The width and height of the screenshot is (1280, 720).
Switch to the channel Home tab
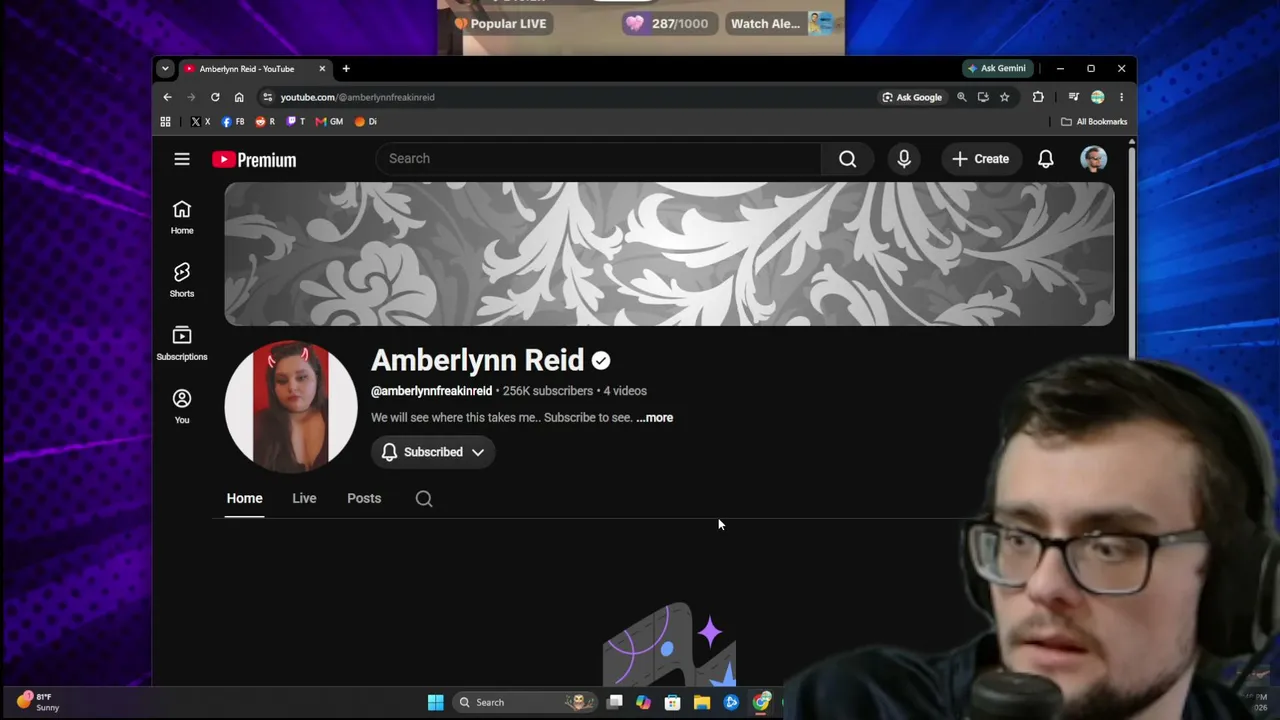pos(245,498)
